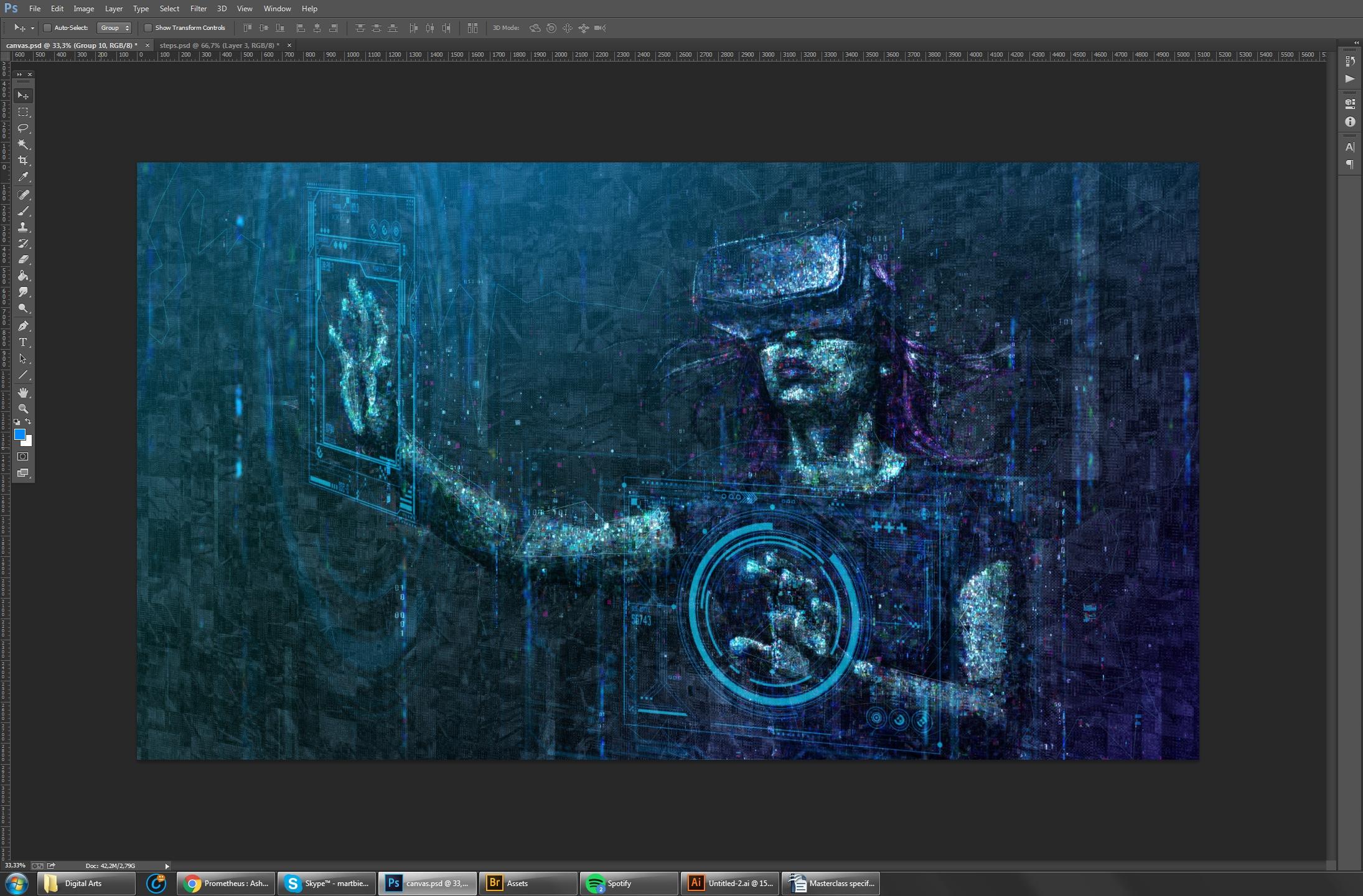
Task: Open the Image menu
Action: 84,9
